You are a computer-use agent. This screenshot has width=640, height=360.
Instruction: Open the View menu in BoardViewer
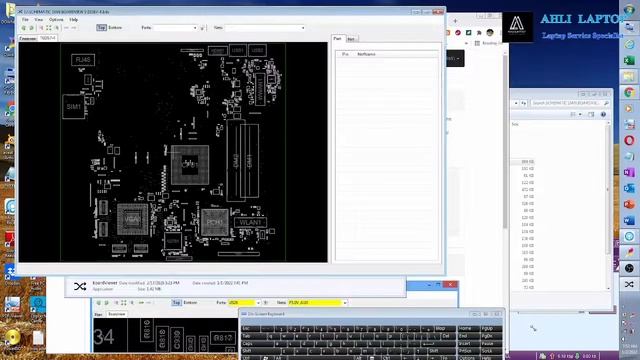pyautogui.click(x=39, y=20)
